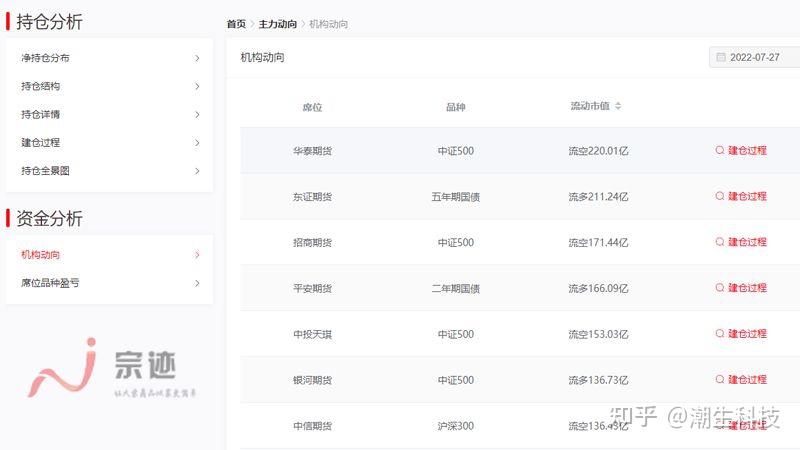This screenshot has height=450, width=800.
Task: Open 建仓过程 in the sidebar menu
Action: coord(40,142)
